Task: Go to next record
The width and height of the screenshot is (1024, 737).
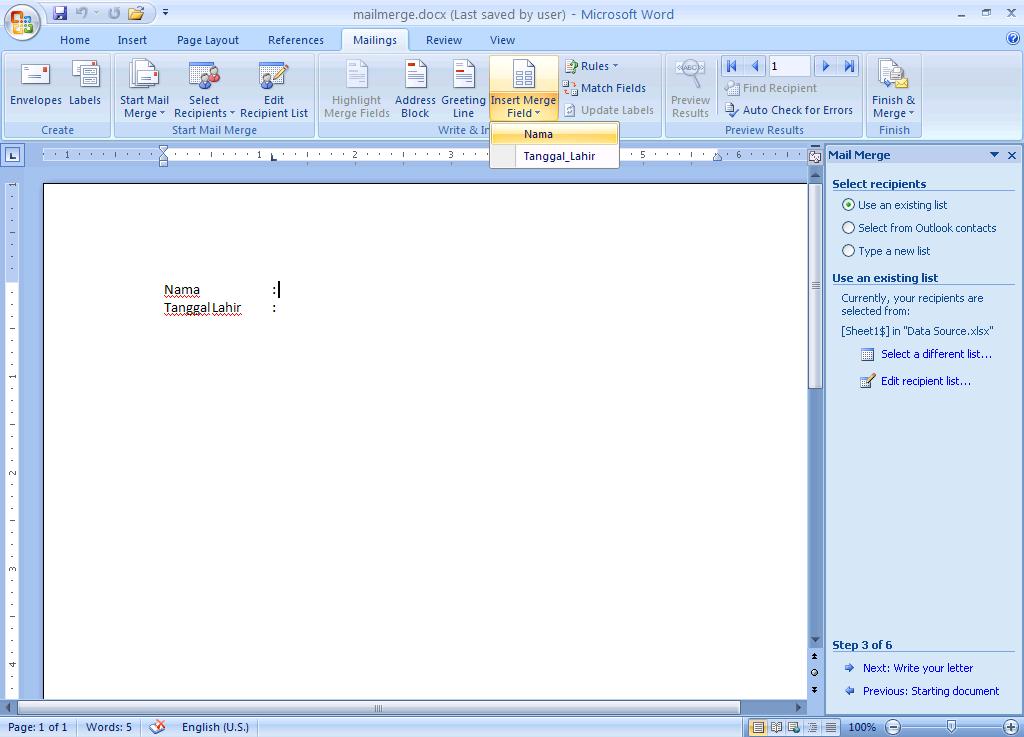Action: [x=825, y=66]
